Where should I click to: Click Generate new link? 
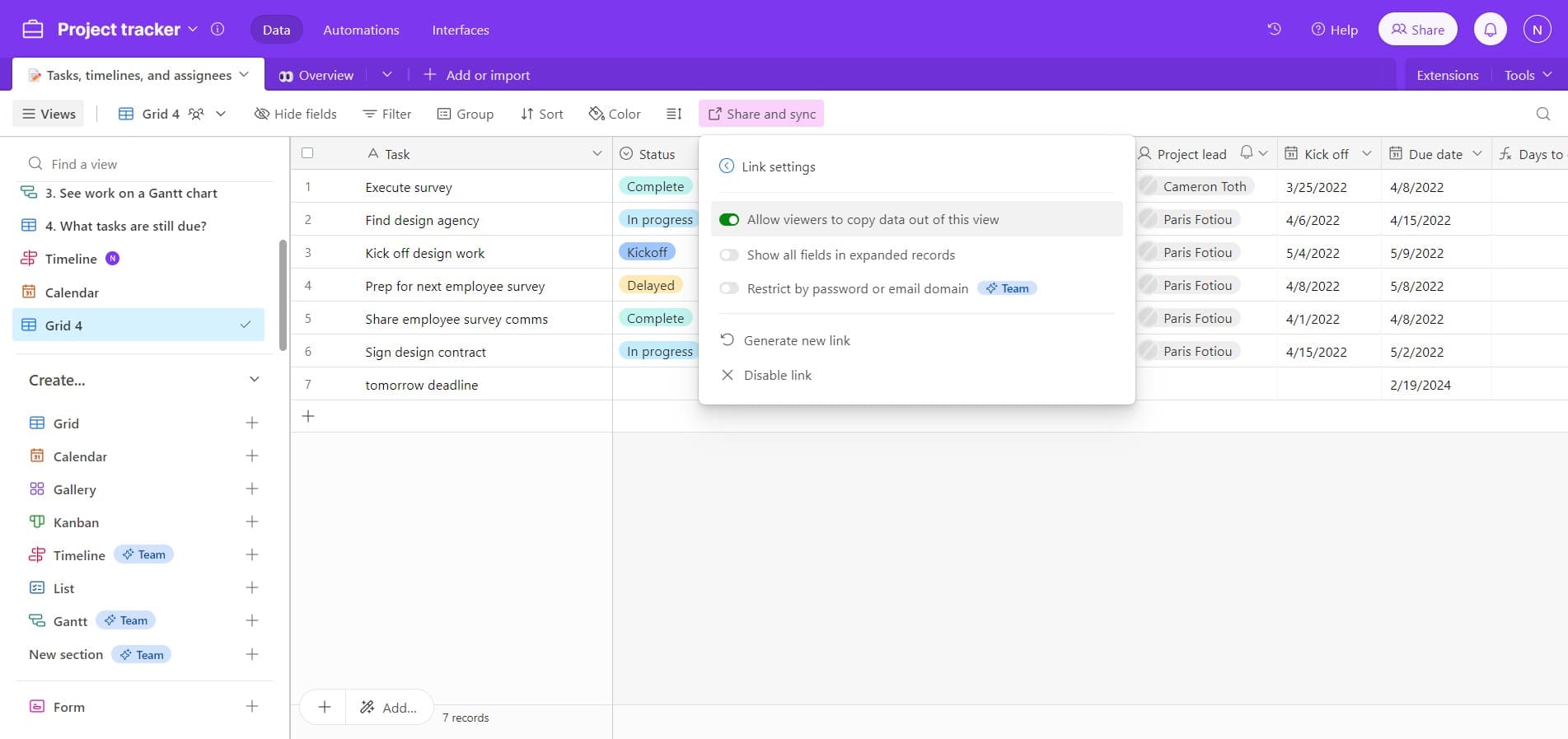(x=796, y=340)
